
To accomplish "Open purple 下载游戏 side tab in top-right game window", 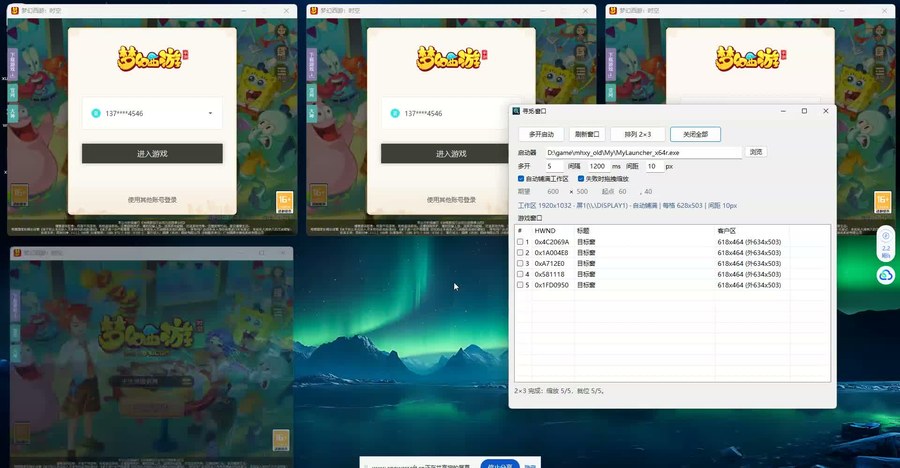I will coord(611,64).
